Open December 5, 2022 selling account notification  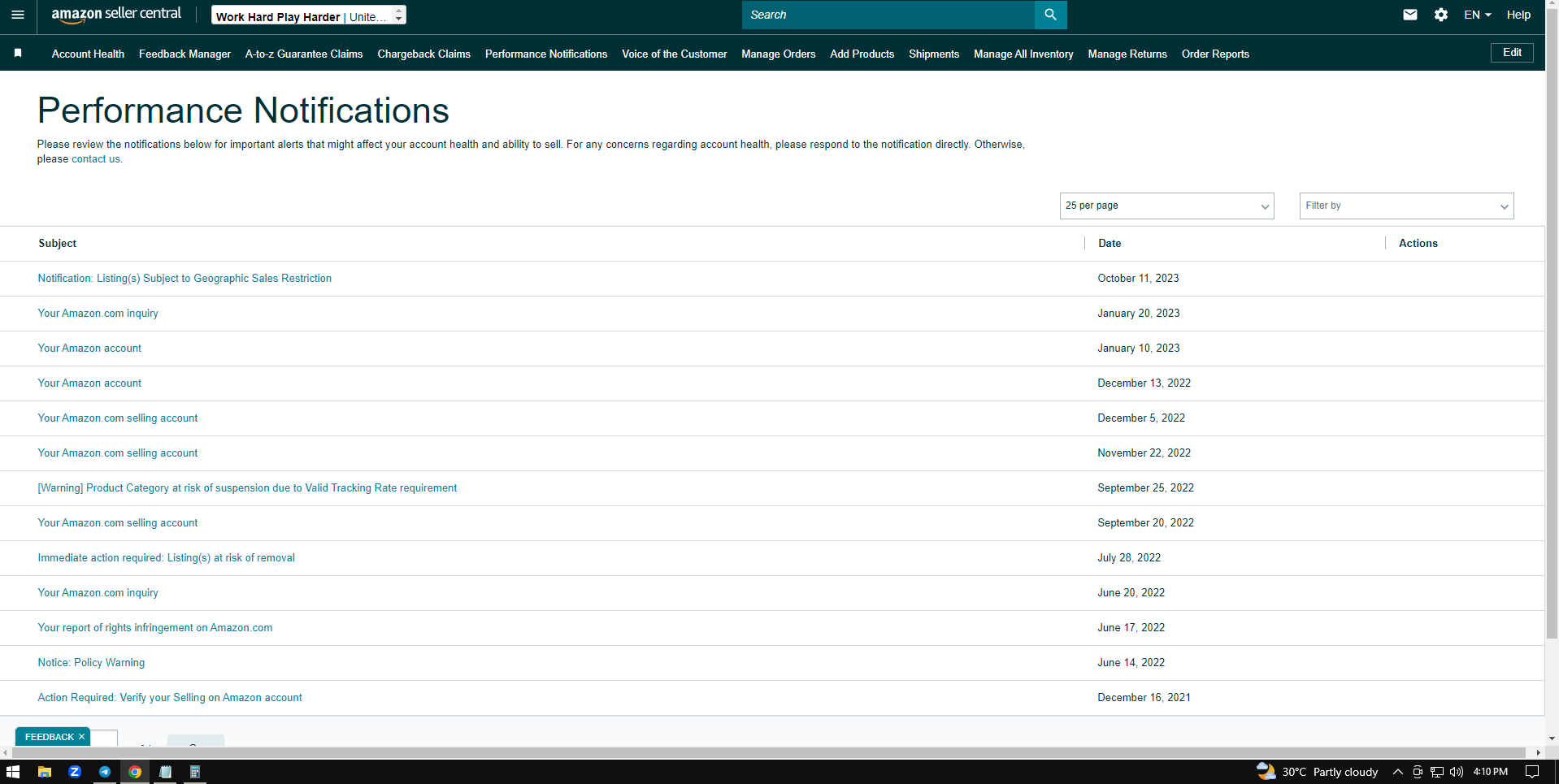[x=118, y=418]
